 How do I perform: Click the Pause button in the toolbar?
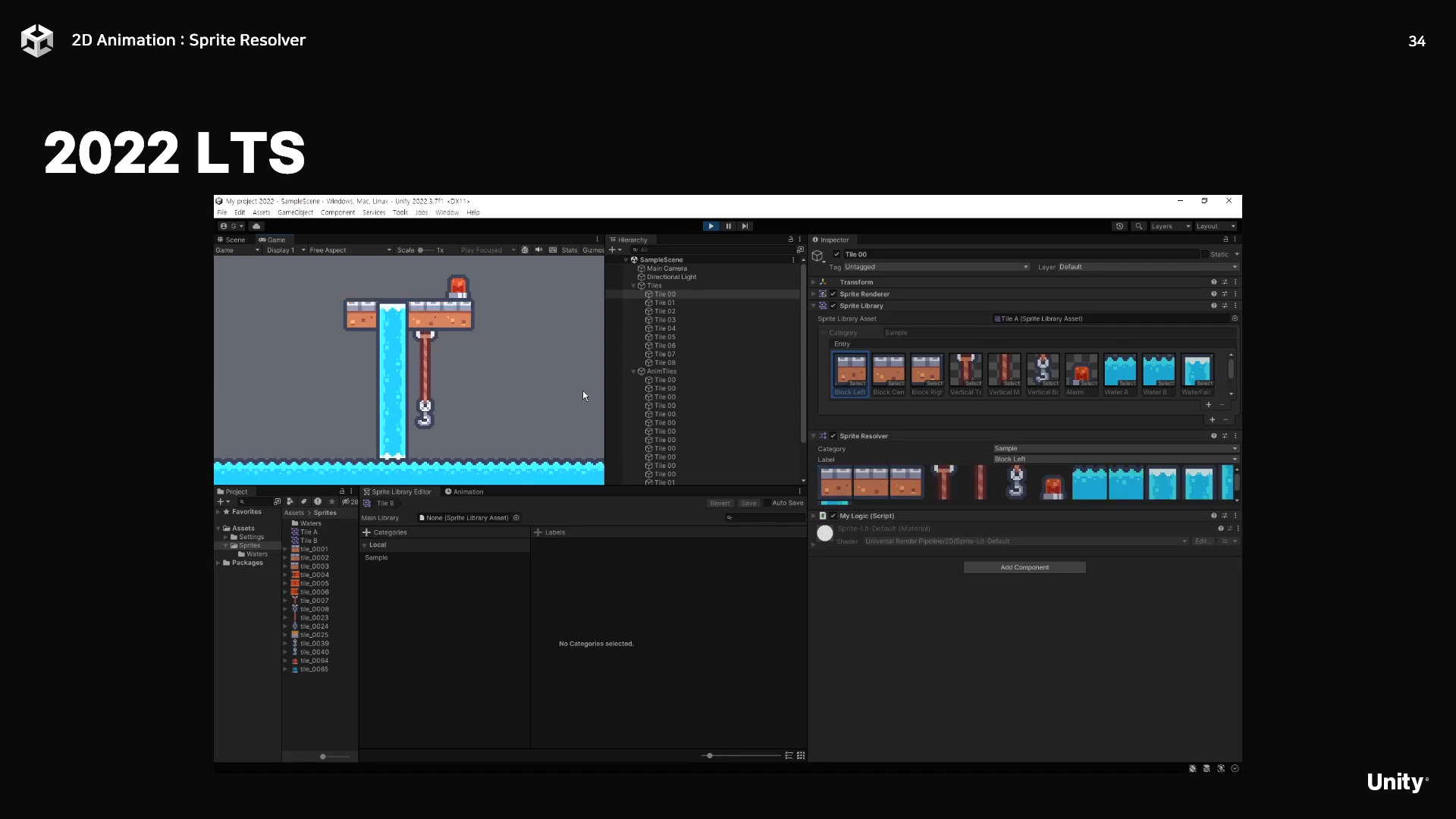point(728,226)
